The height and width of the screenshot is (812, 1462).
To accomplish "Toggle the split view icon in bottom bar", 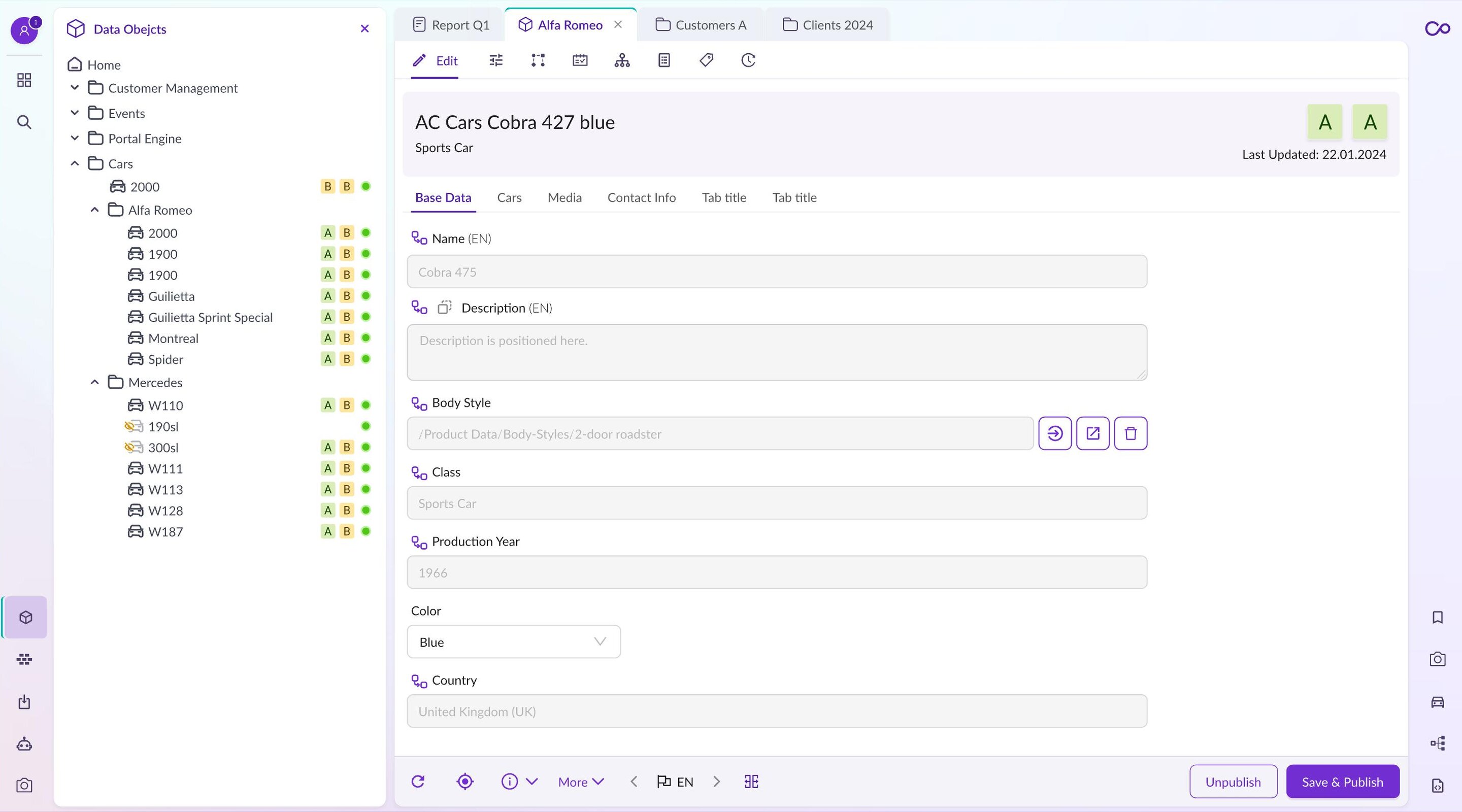I will pyautogui.click(x=751, y=782).
